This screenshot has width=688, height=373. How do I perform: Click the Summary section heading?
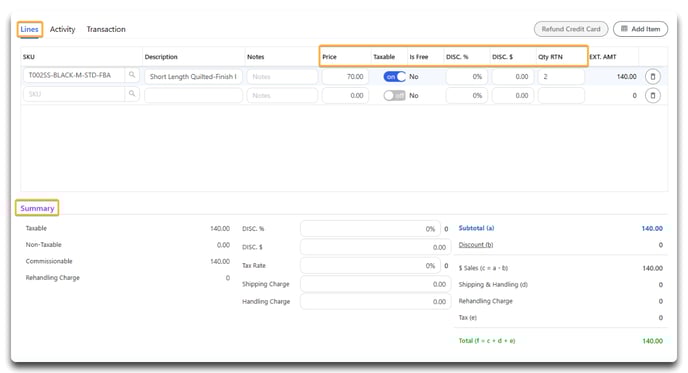pyautogui.click(x=37, y=208)
